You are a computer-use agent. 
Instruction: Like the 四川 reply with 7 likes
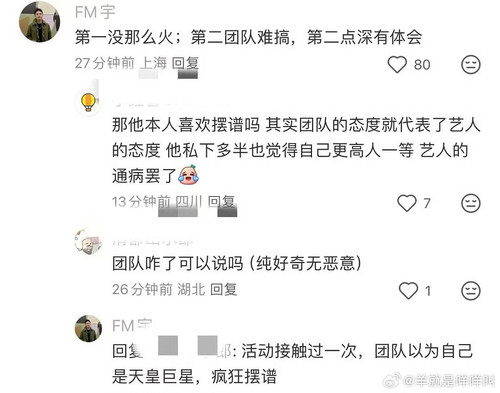click(x=407, y=203)
